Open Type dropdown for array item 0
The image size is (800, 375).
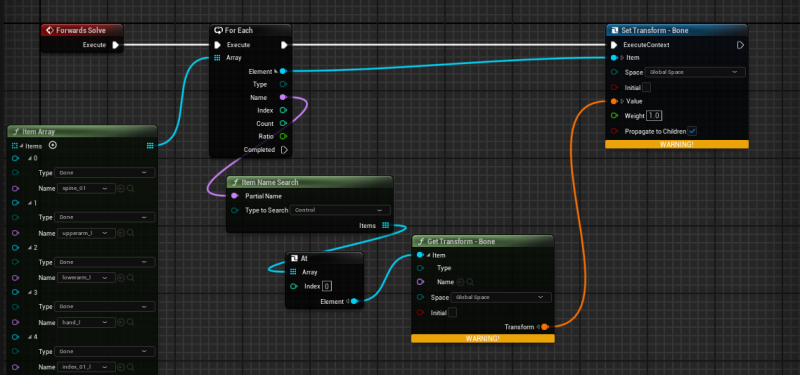105,172
